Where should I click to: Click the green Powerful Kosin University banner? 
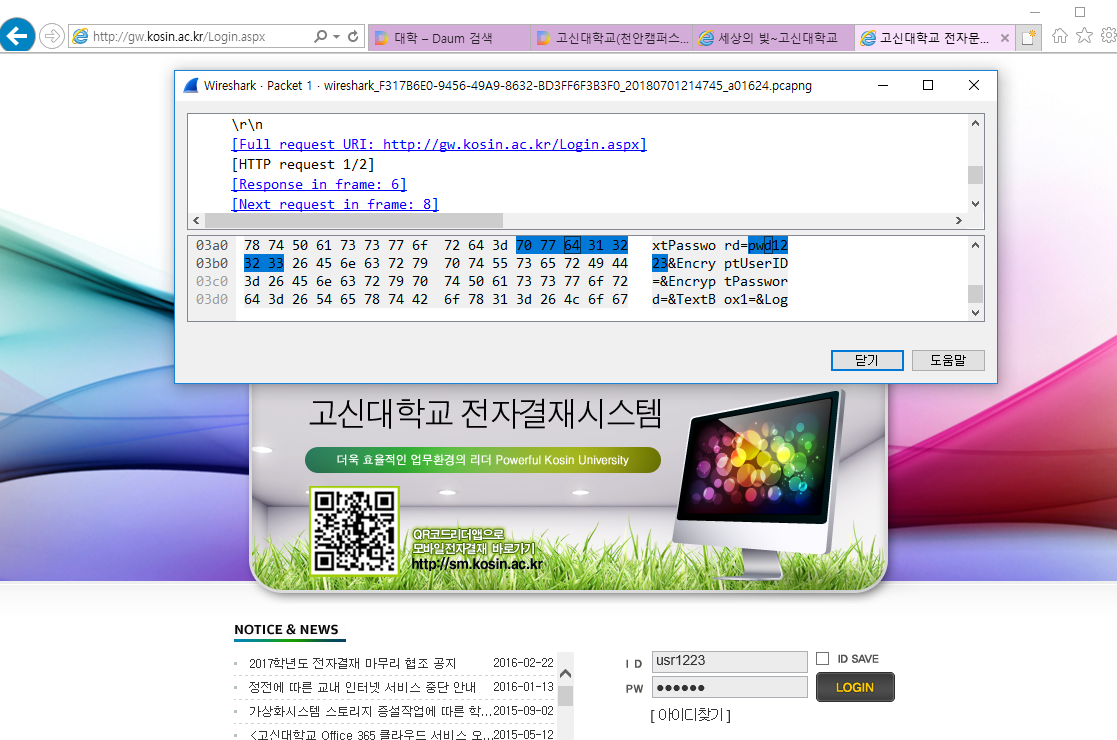point(482,460)
